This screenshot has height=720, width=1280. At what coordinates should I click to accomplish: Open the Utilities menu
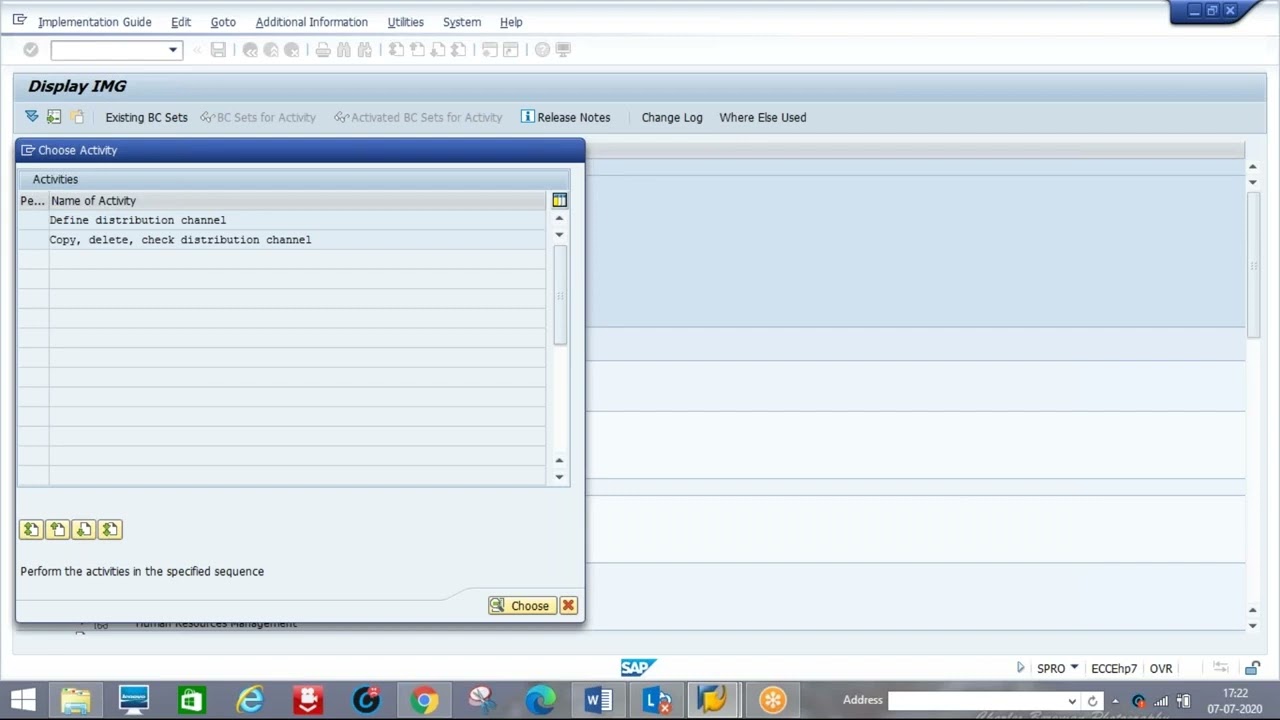pos(405,22)
